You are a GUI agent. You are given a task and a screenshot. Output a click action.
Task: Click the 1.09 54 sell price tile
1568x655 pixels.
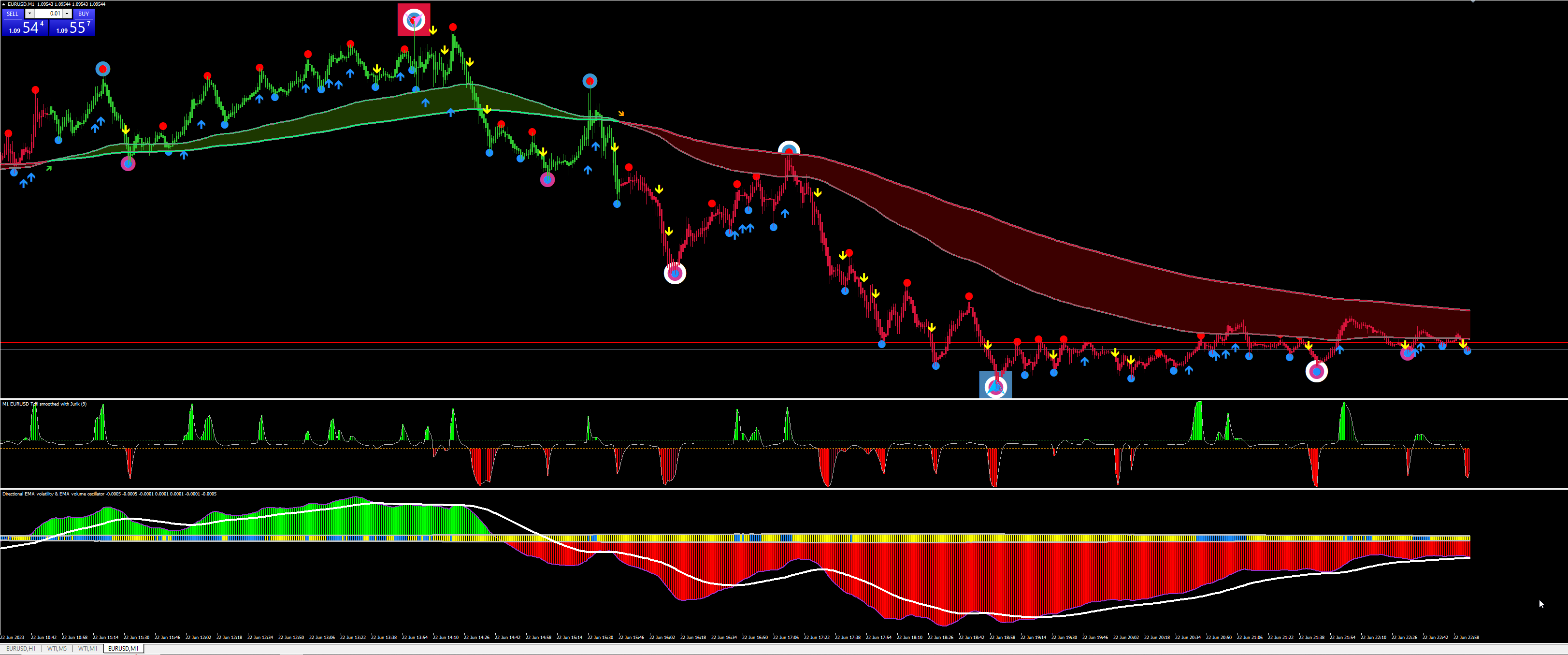(x=25, y=28)
